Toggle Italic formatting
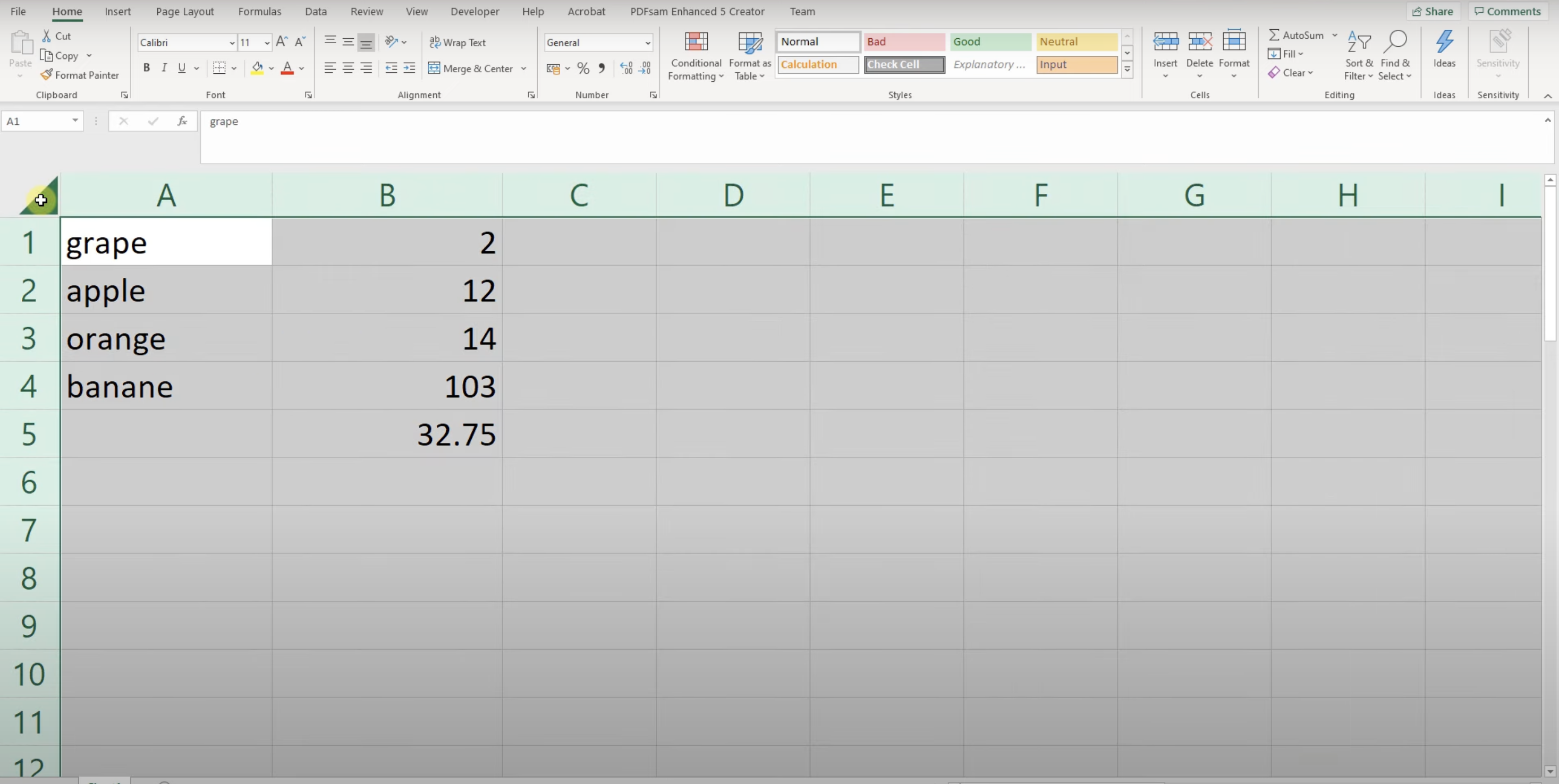Image resolution: width=1559 pixels, height=784 pixels. coord(164,68)
